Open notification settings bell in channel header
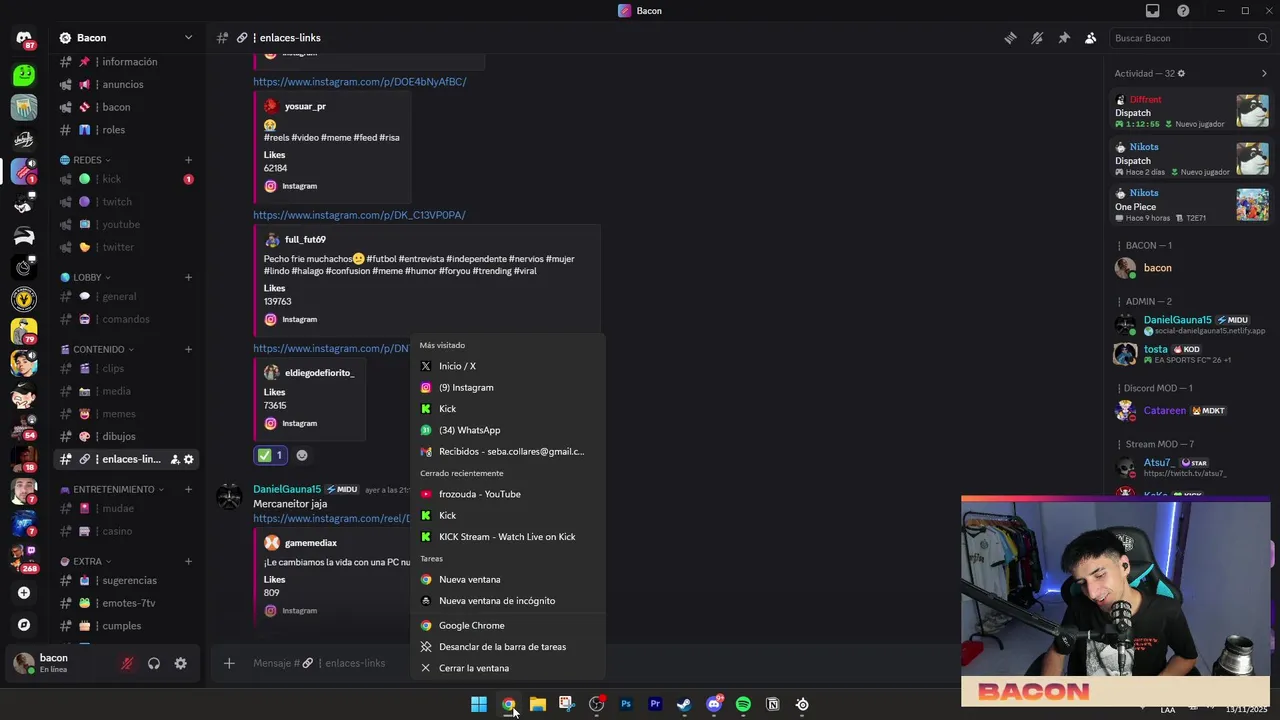This screenshot has height=720, width=1280. point(1037,38)
